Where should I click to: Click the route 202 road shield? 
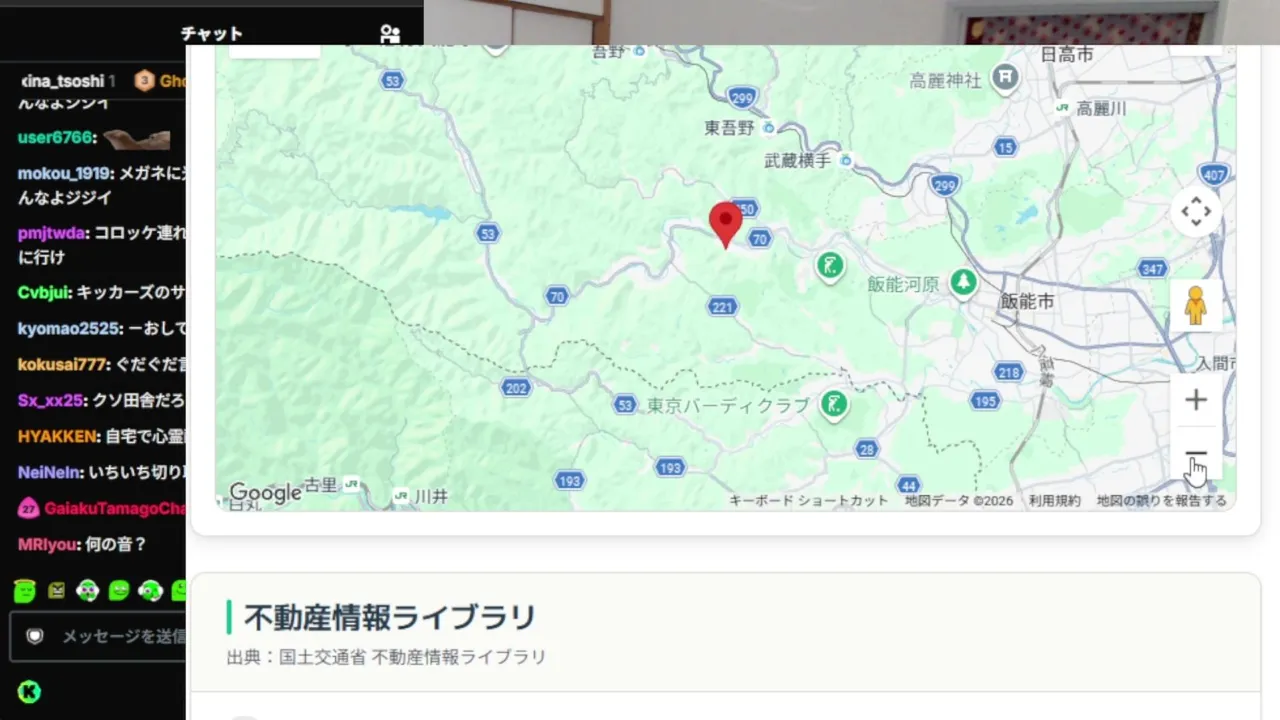516,387
